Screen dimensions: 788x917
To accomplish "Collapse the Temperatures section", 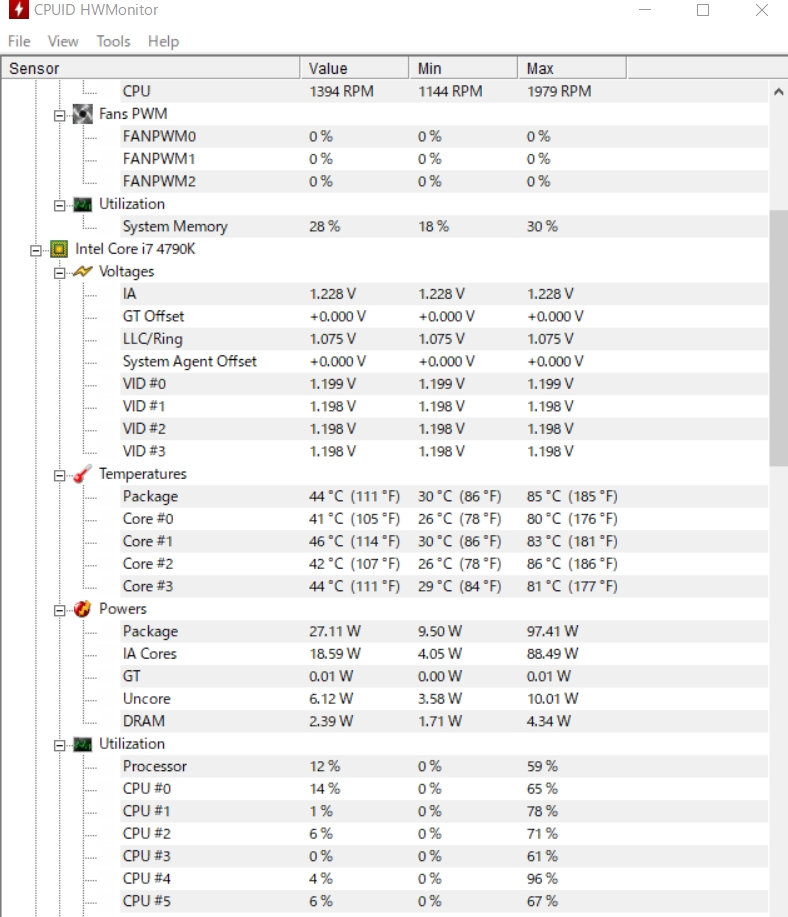I will 60,474.
